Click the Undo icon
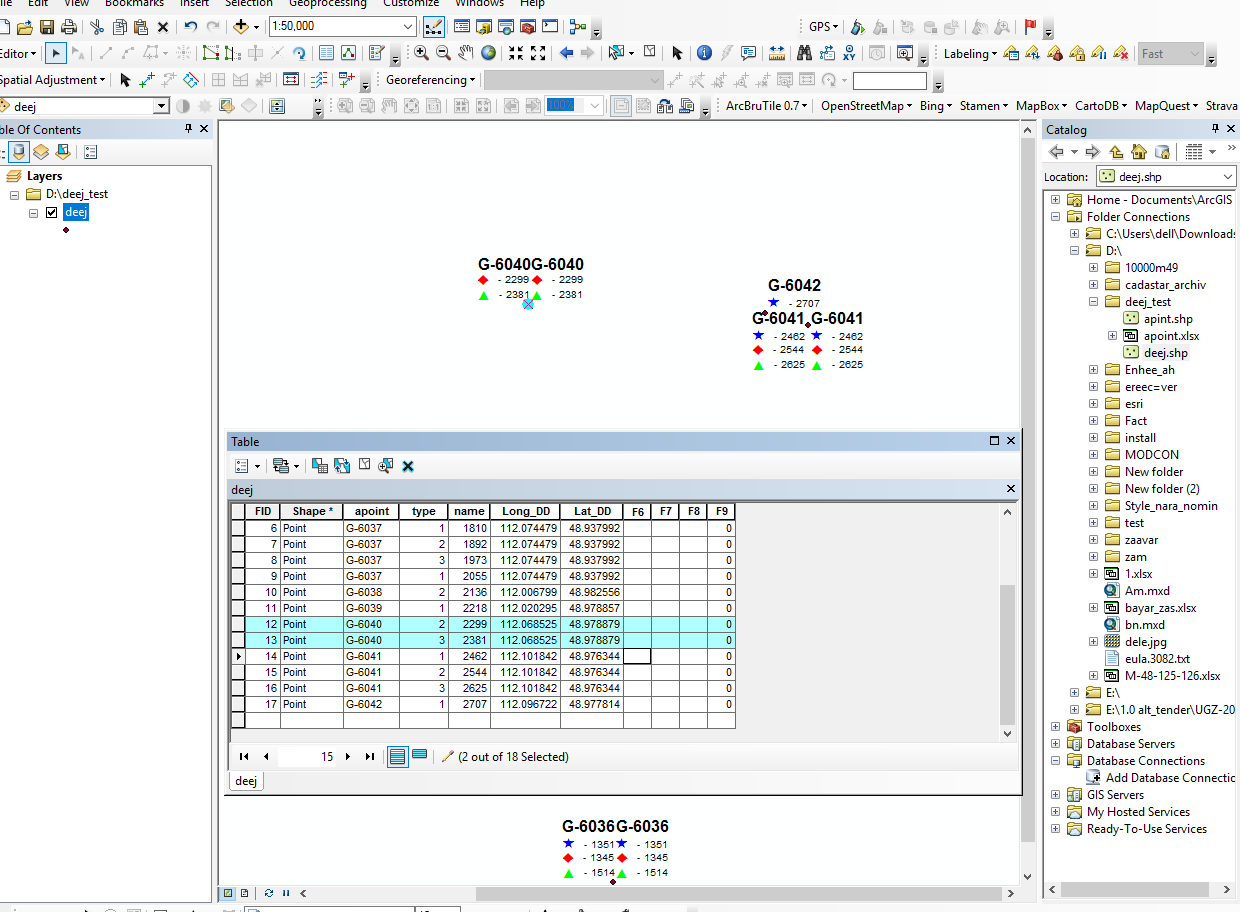1240x912 pixels. click(191, 27)
